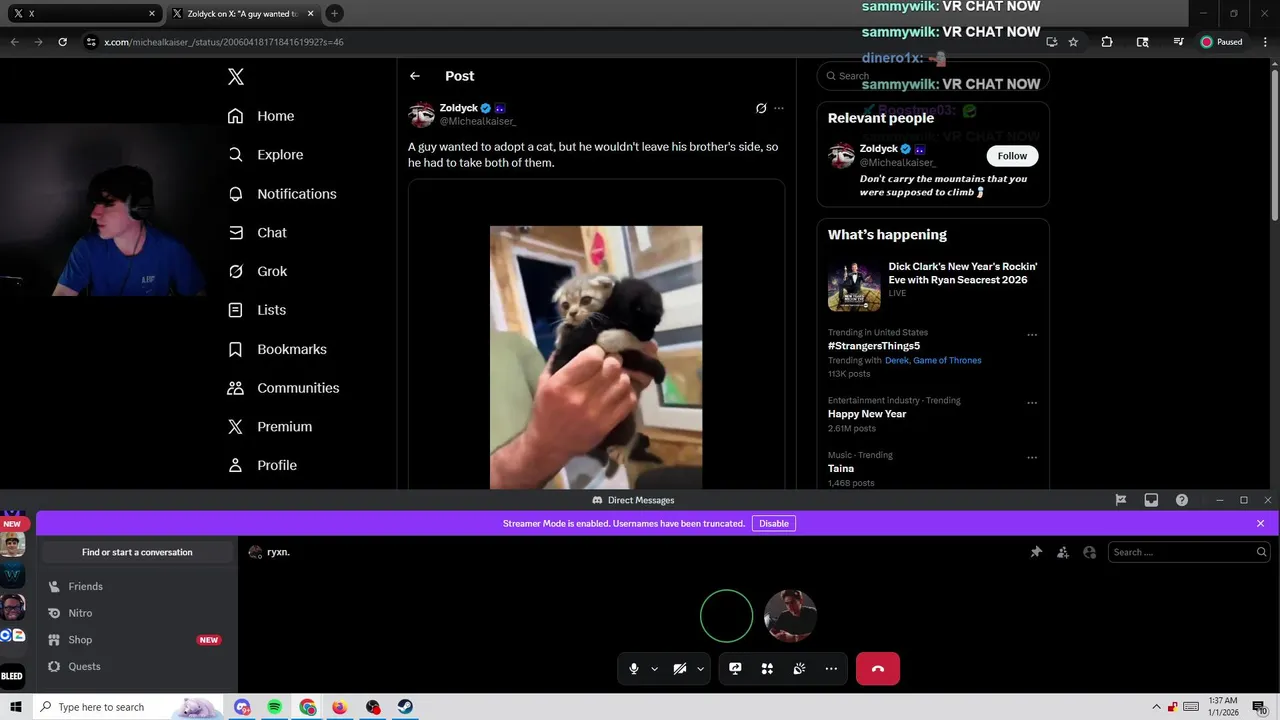
Task: Open the post's three-dot more menu
Action: click(779, 108)
